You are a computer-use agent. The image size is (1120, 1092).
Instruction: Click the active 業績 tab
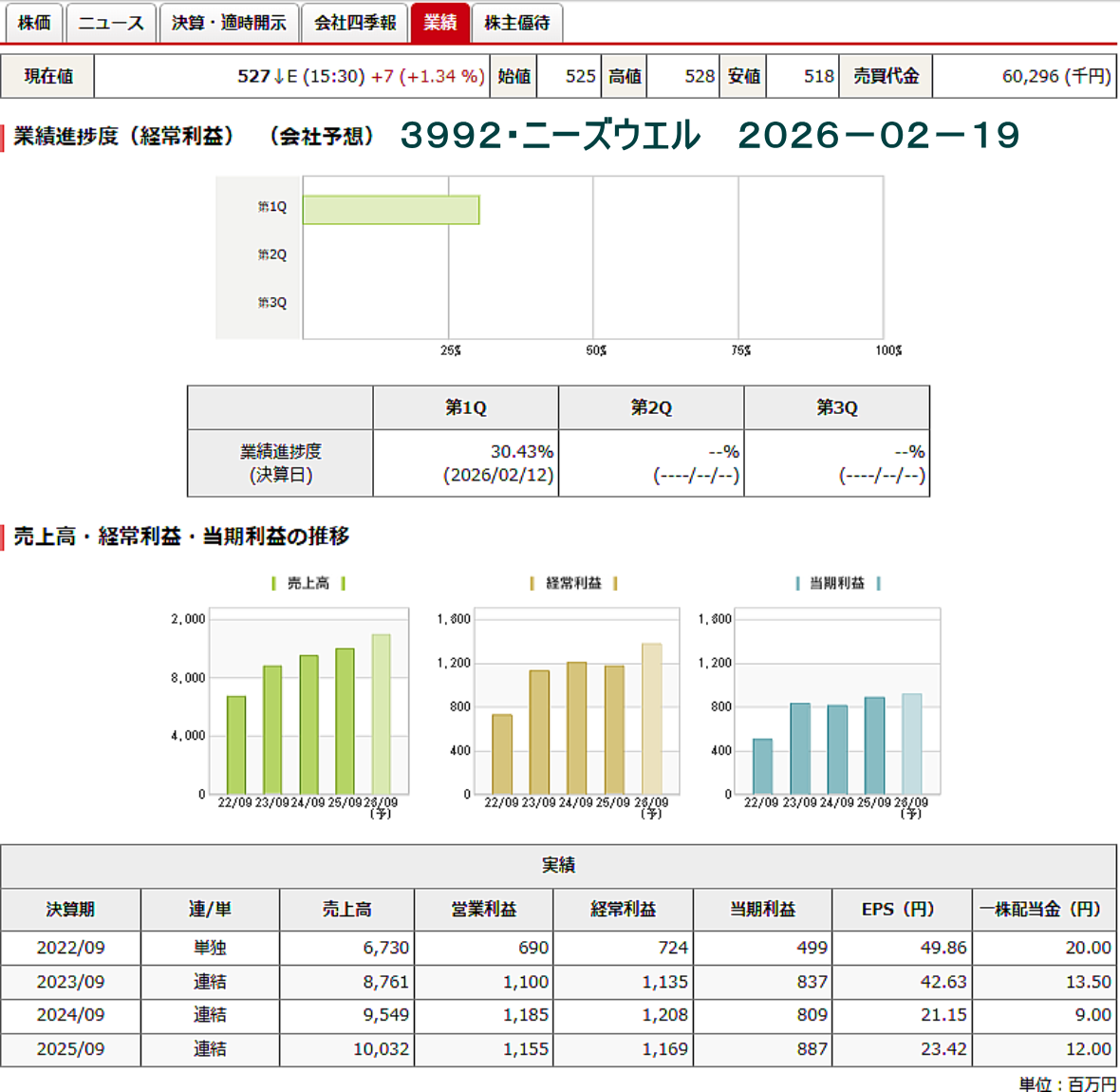point(440,23)
